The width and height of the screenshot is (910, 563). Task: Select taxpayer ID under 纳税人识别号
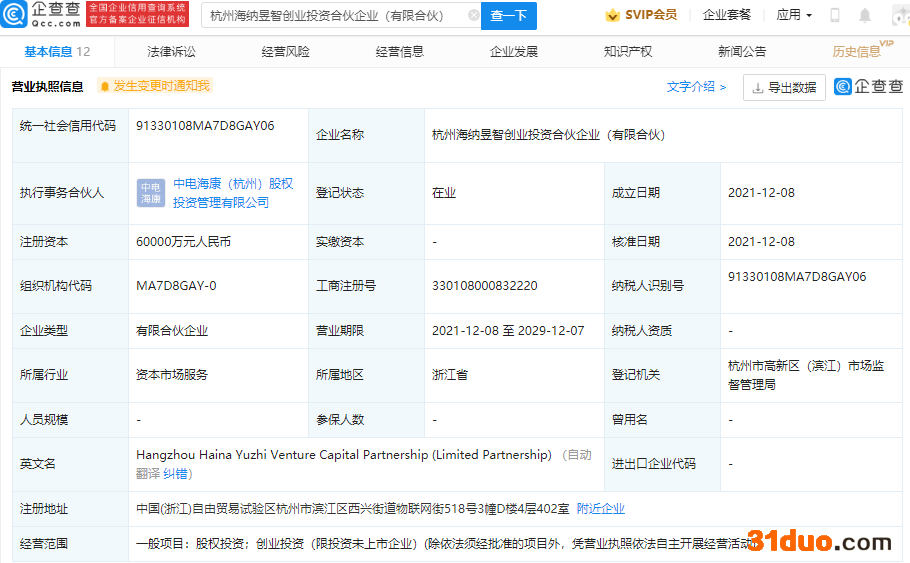point(797,277)
